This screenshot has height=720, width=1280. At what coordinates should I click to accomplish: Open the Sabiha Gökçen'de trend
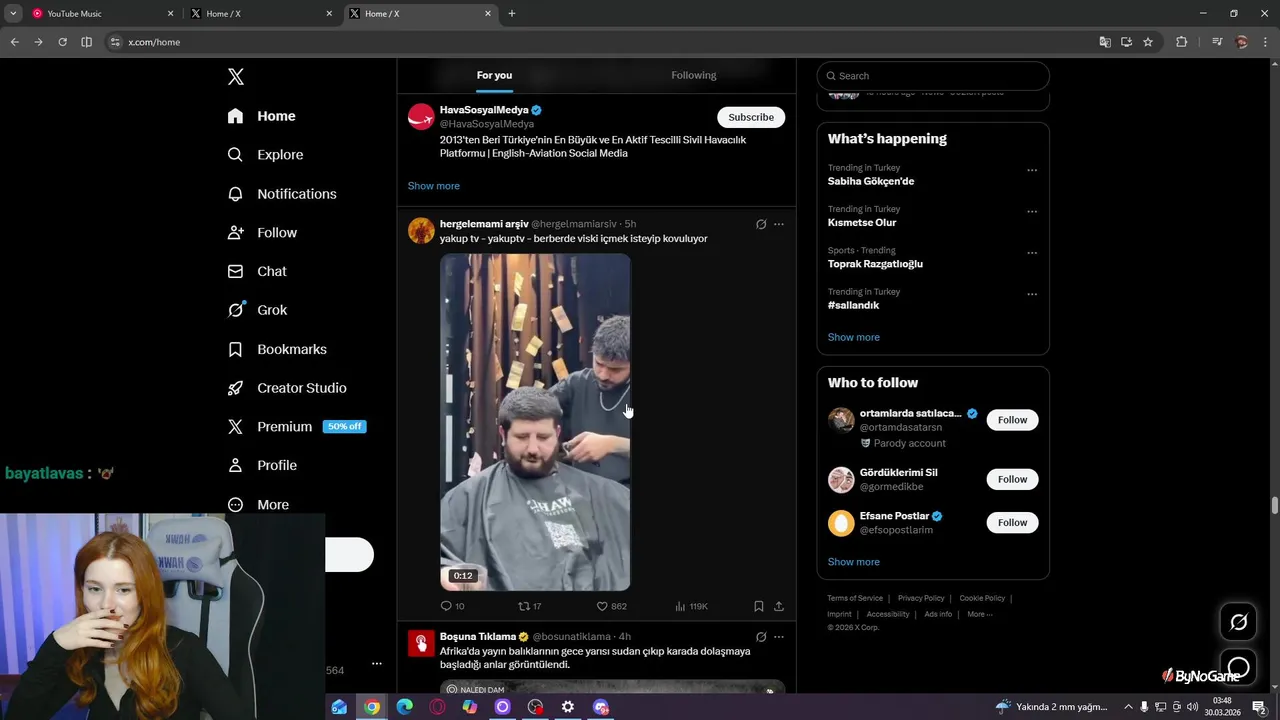[x=871, y=182]
